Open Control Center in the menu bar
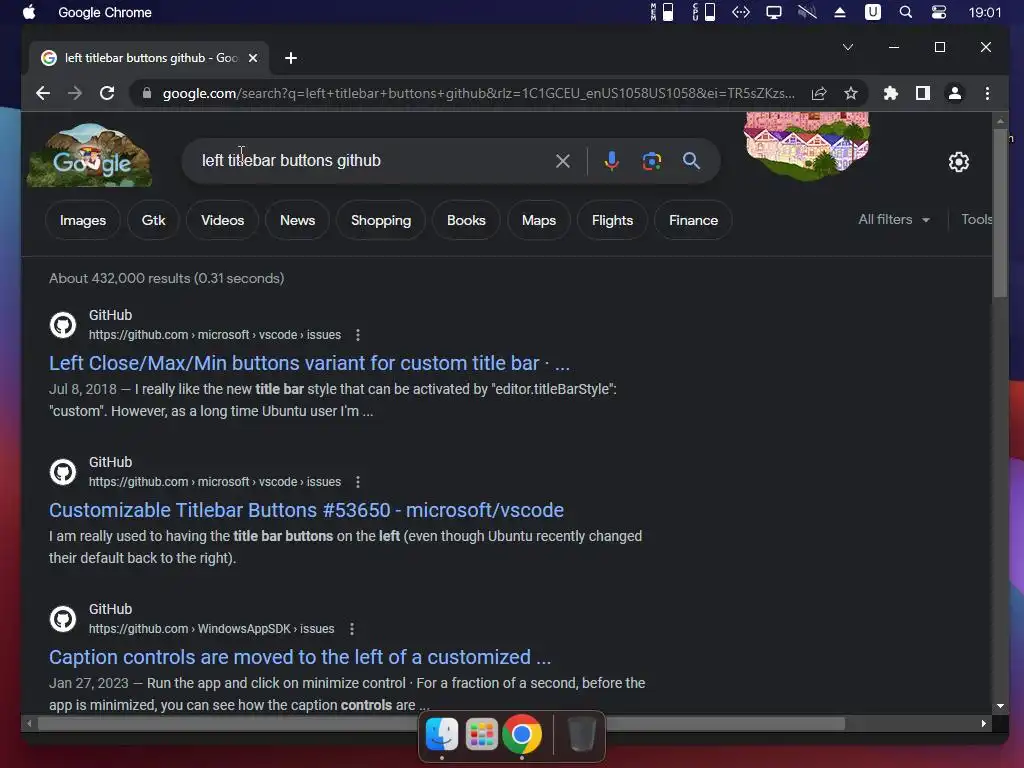 [x=939, y=12]
